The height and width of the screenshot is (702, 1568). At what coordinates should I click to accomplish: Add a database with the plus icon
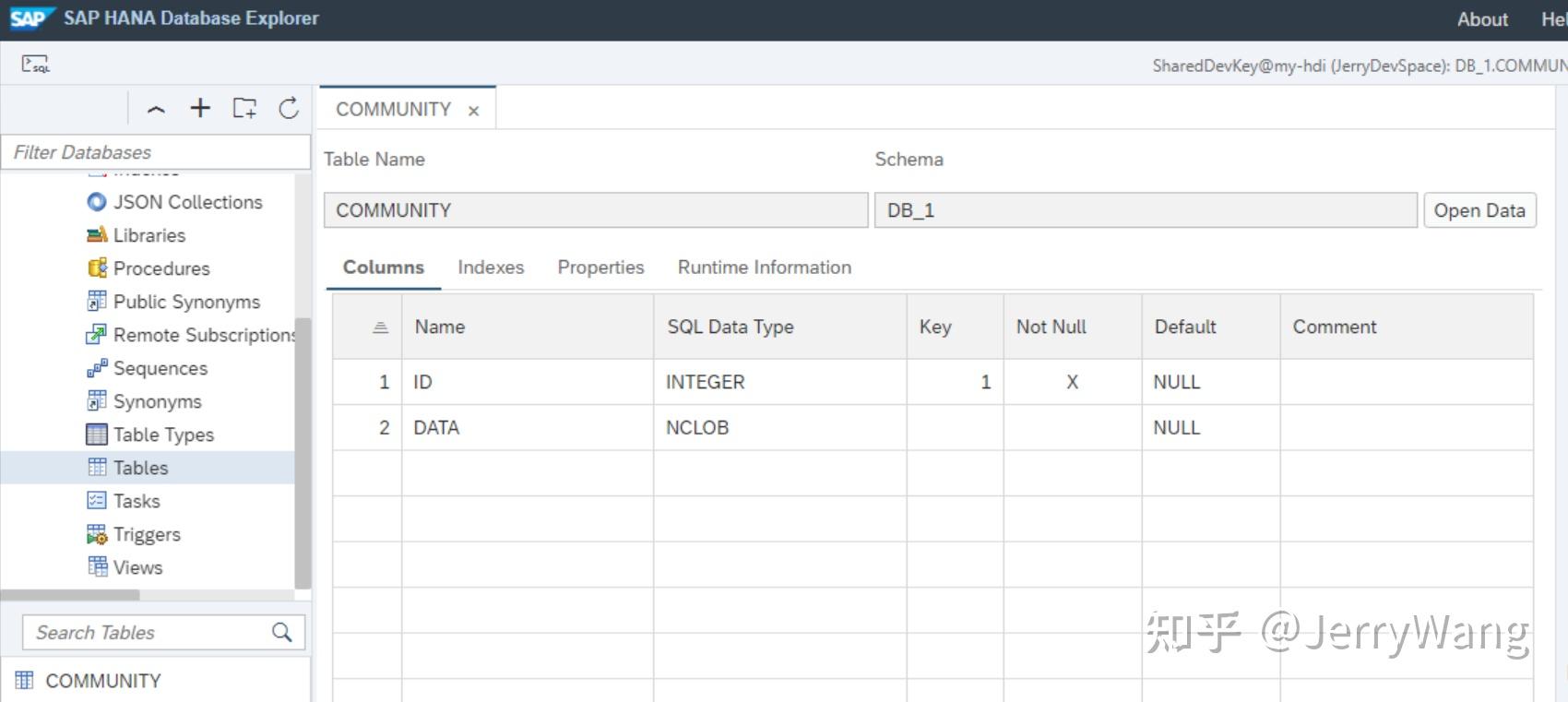(200, 108)
